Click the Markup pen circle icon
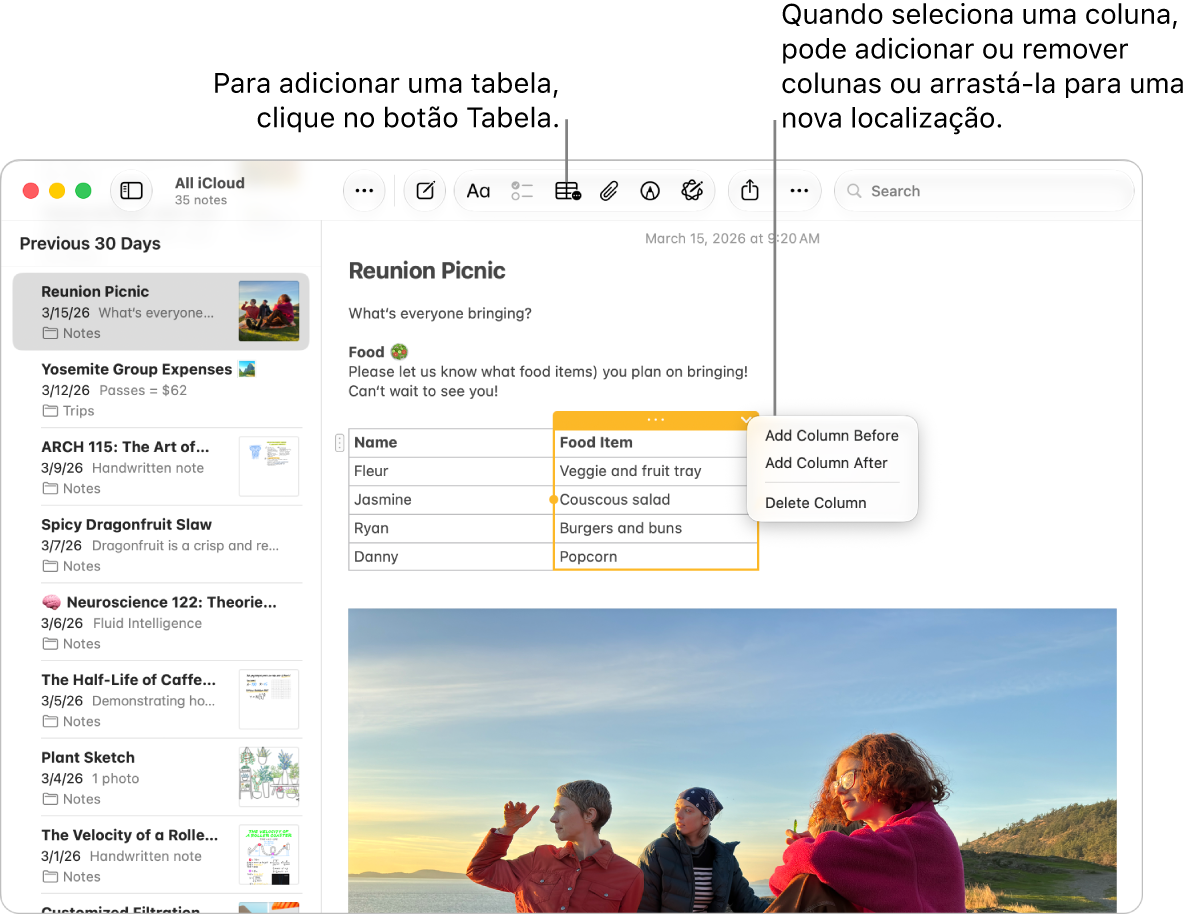Image resolution: width=1192 pixels, height=915 pixels. coord(650,191)
